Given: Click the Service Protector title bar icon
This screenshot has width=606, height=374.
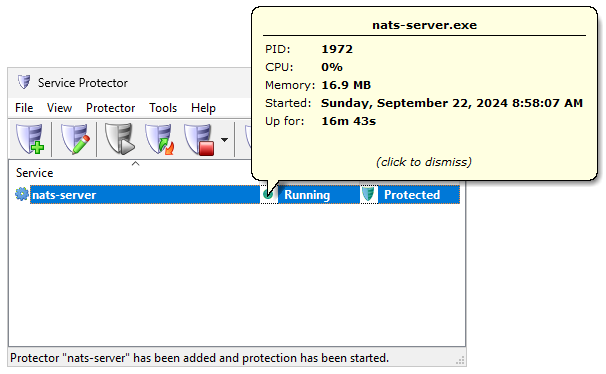Looking at the screenshot, I should click(24, 82).
